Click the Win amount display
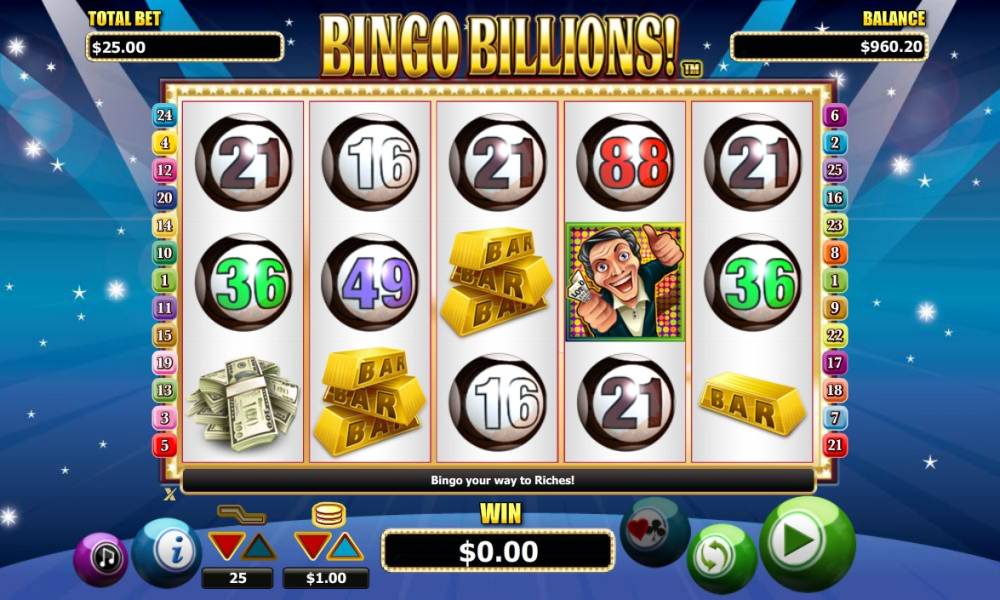The image size is (1000, 600). click(x=498, y=551)
